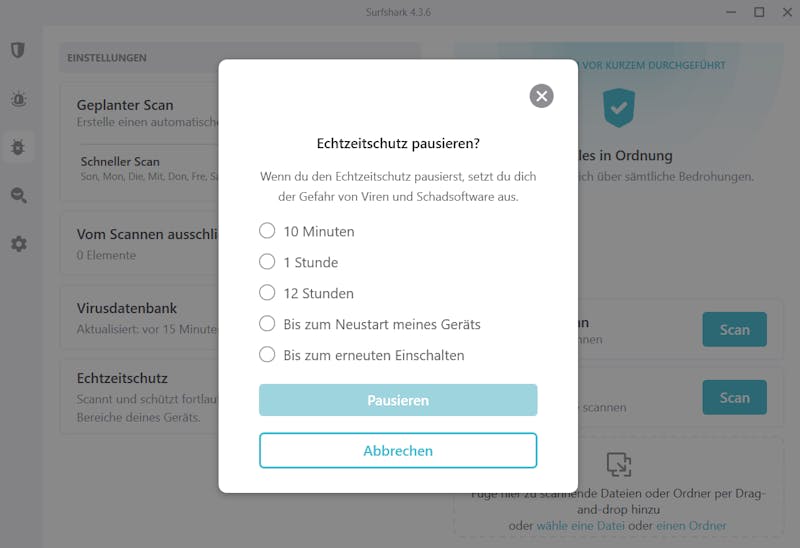Open the Alert siren sidebar icon
The width and height of the screenshot is (800, 548).
click(18, 98)
